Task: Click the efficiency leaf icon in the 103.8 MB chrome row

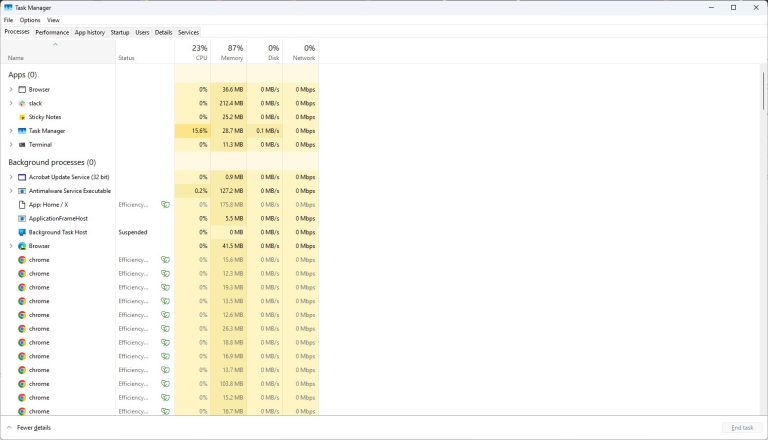Action: (x=166, y=384)
